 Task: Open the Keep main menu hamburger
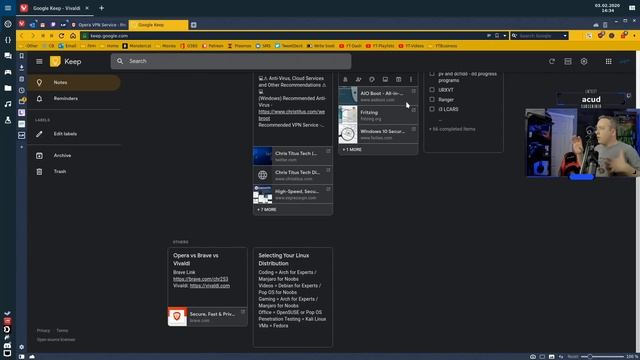click(x=39, y=61)
